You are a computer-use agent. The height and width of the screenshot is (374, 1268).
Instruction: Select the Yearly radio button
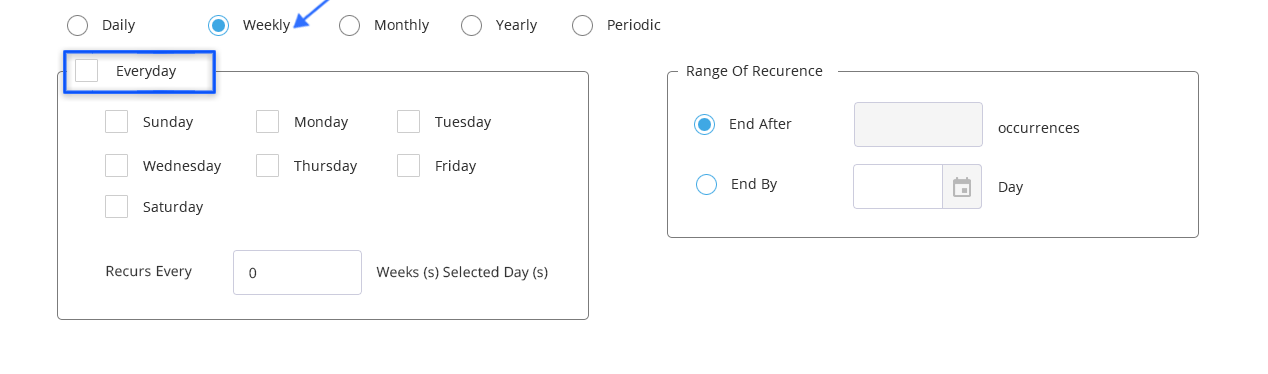(472, 25)
